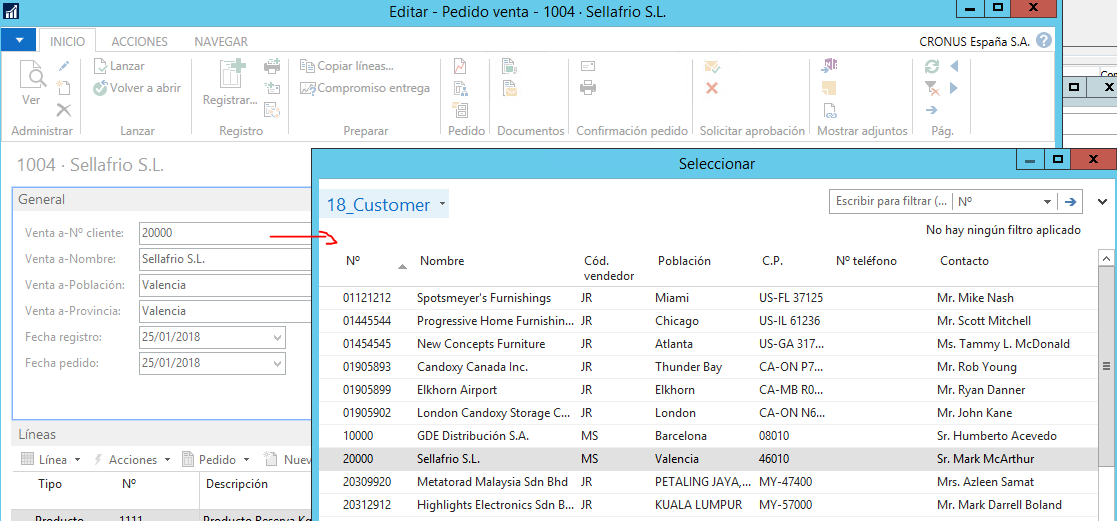Click the archive cabinet icon in Pedido group
The image size is (1117, 521).
pos(460,109)
